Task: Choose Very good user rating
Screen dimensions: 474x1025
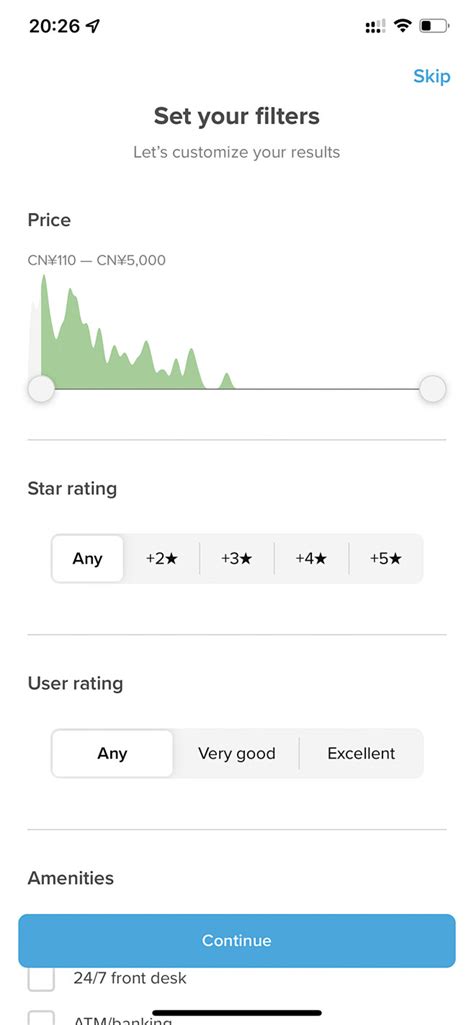Action: click(237, 753)
